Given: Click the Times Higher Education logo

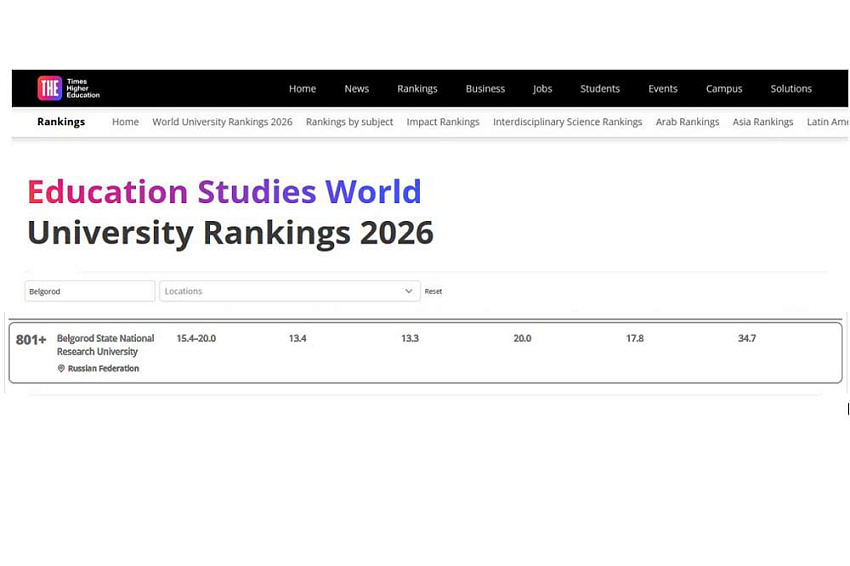Looking at the screenshot, I should [68, 88].
